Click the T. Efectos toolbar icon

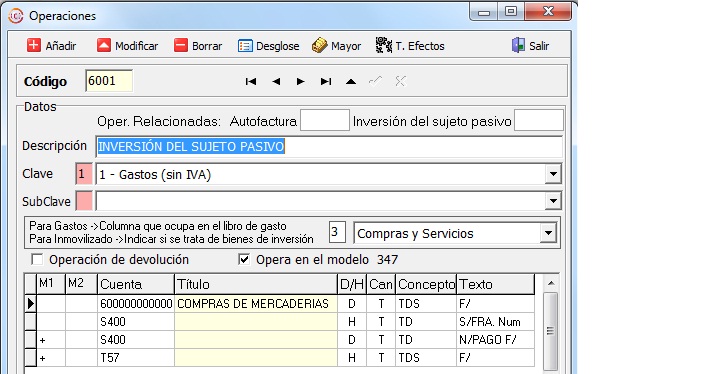384,45
